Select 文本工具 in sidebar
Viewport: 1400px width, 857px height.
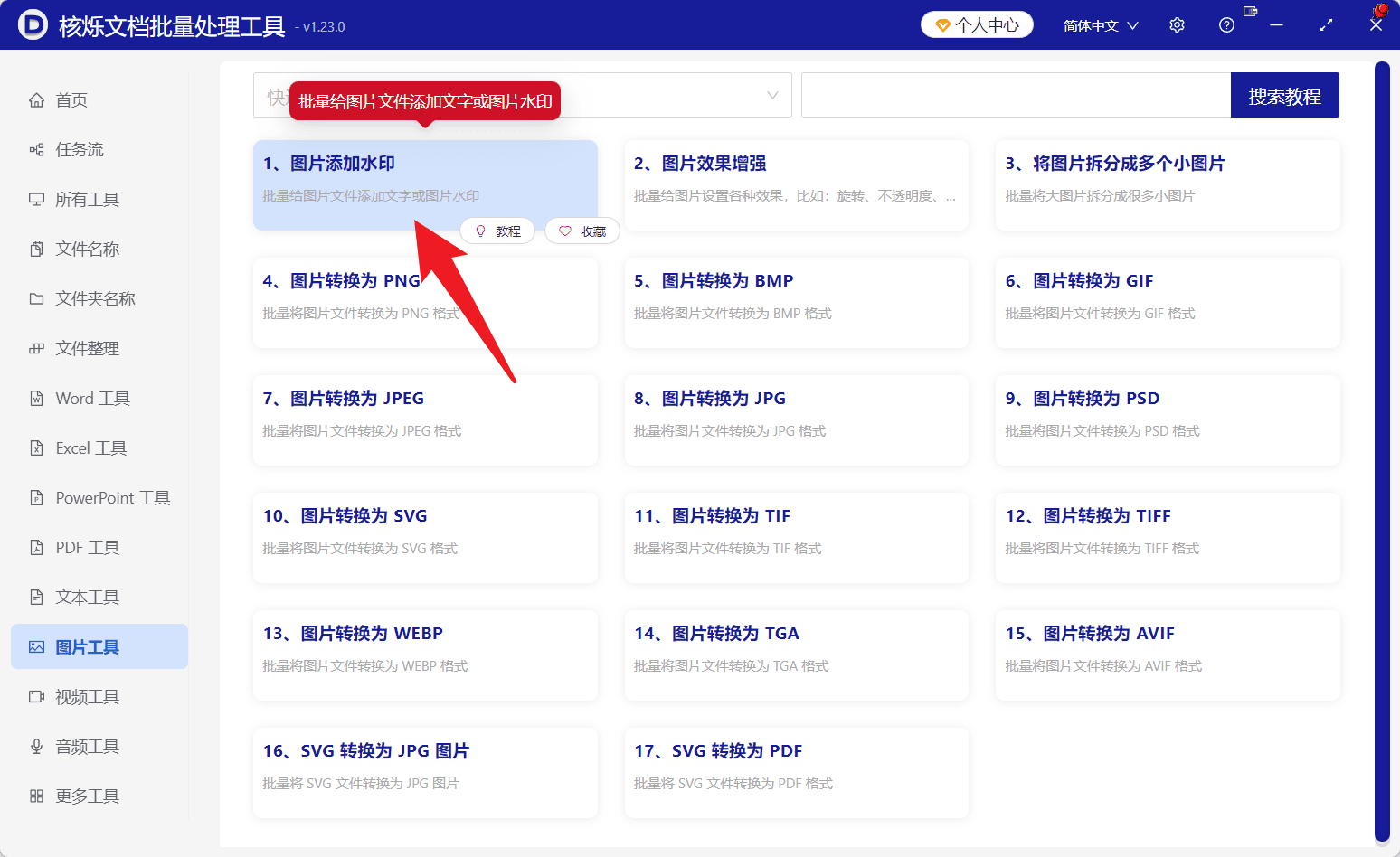point(99,598)
